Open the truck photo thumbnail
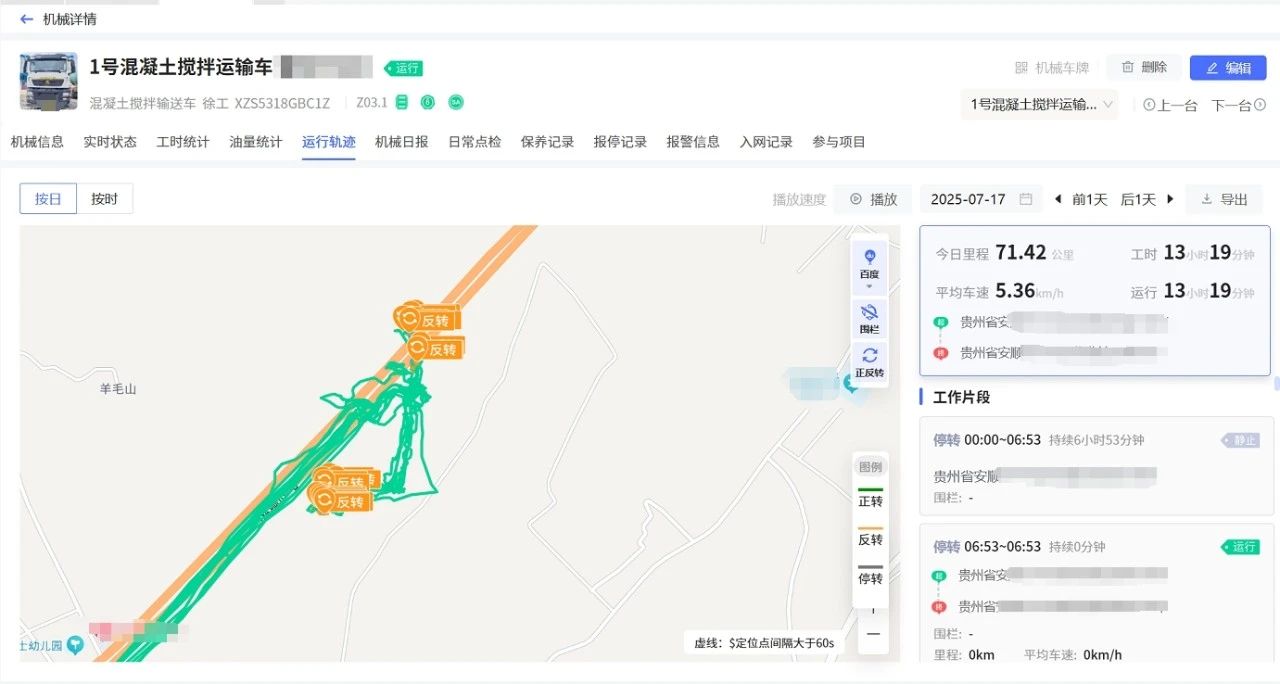Viewport: 1280px width, 684px height. (x=49, y=82)
